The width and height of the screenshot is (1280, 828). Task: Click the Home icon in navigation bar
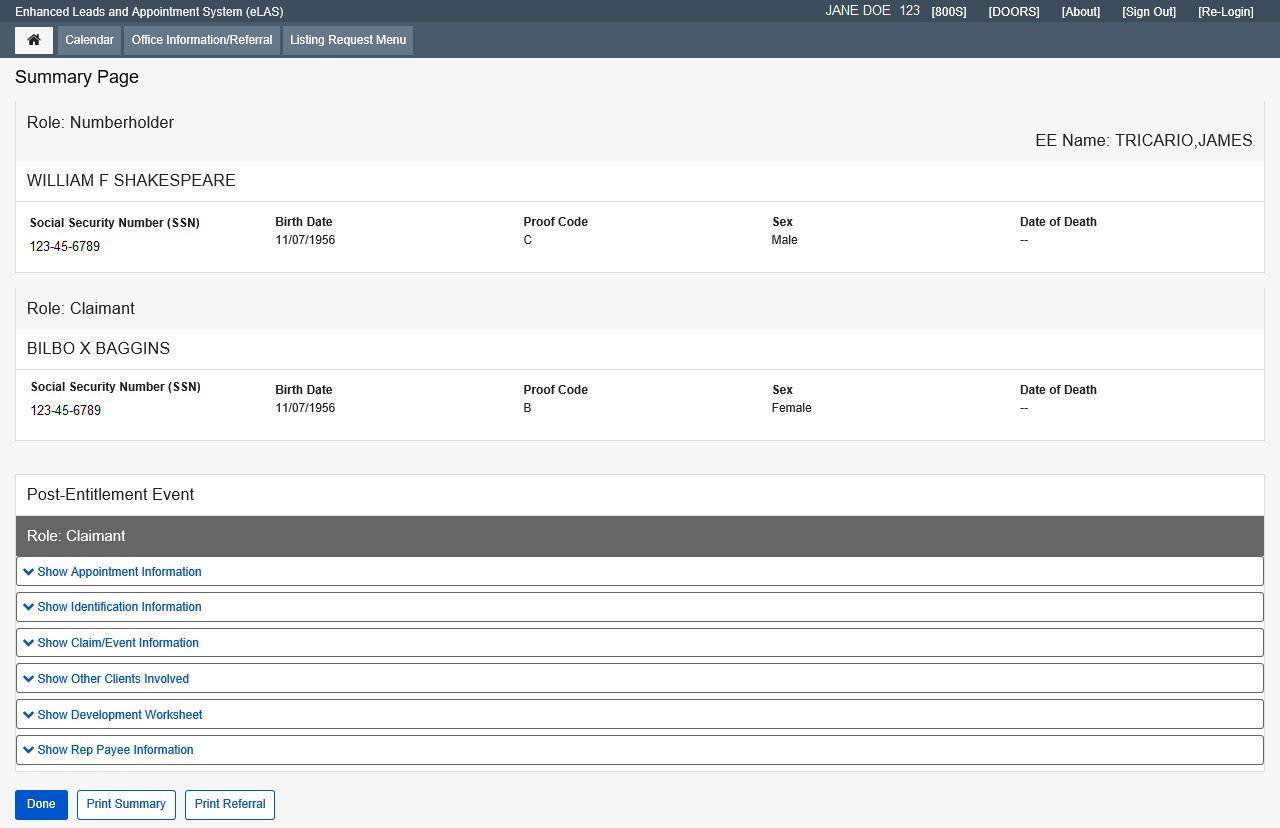pos(34,40)
